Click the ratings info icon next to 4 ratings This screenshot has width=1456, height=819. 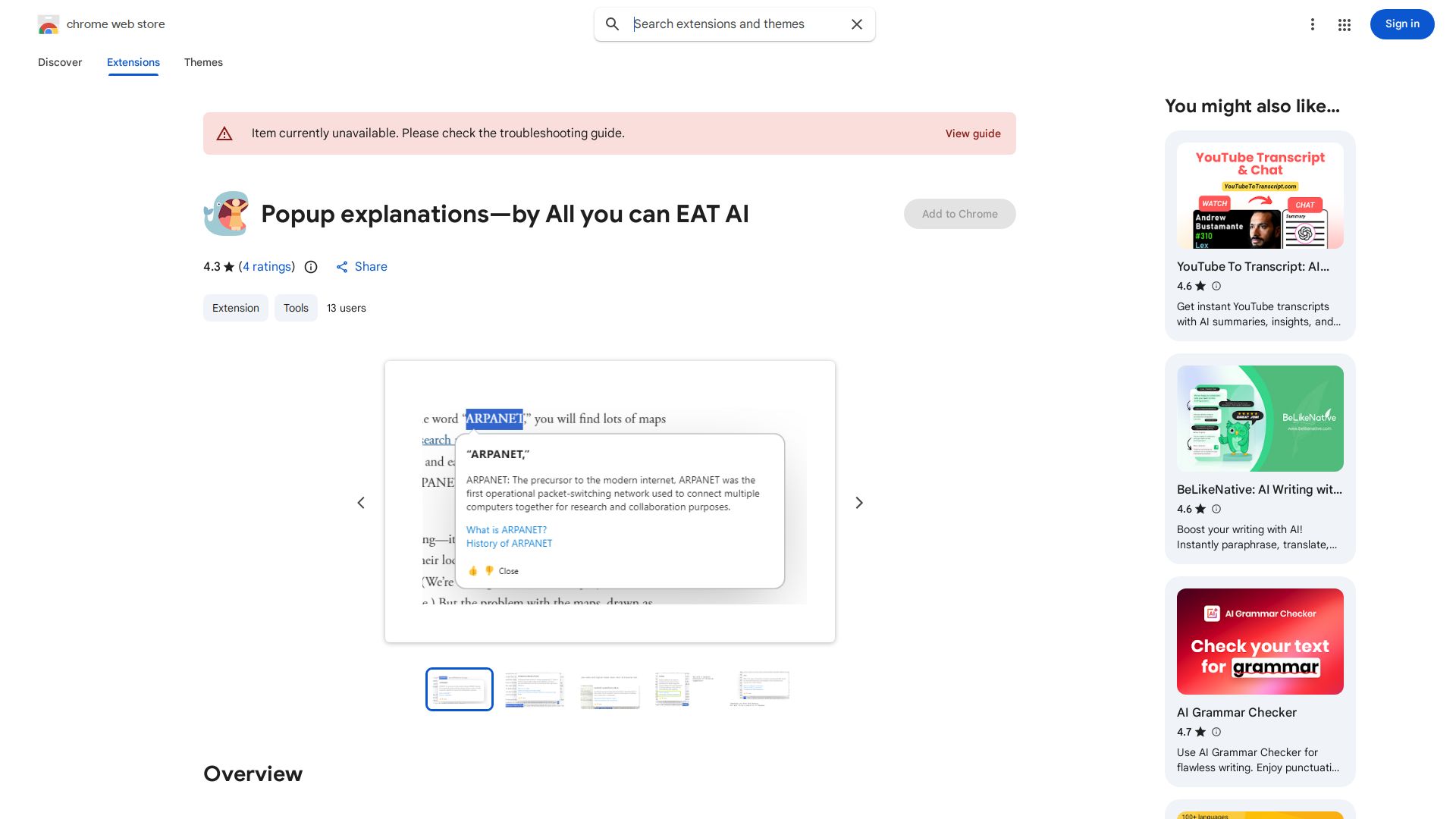pos(311,267)
